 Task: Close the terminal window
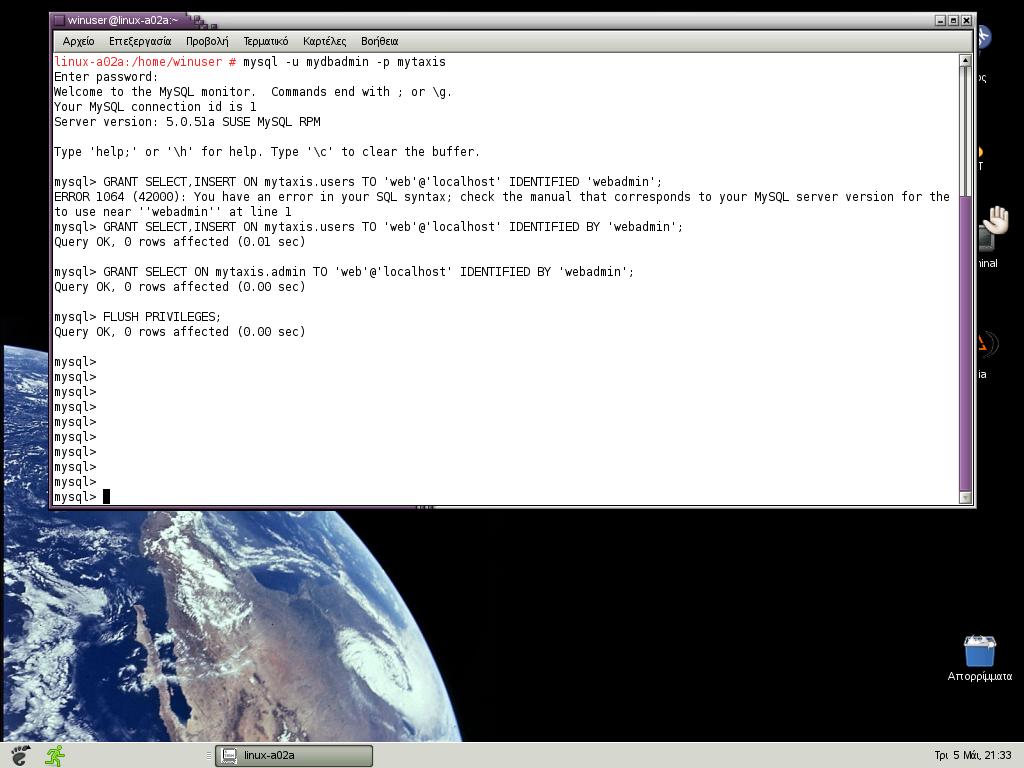[x=967, y=20]
